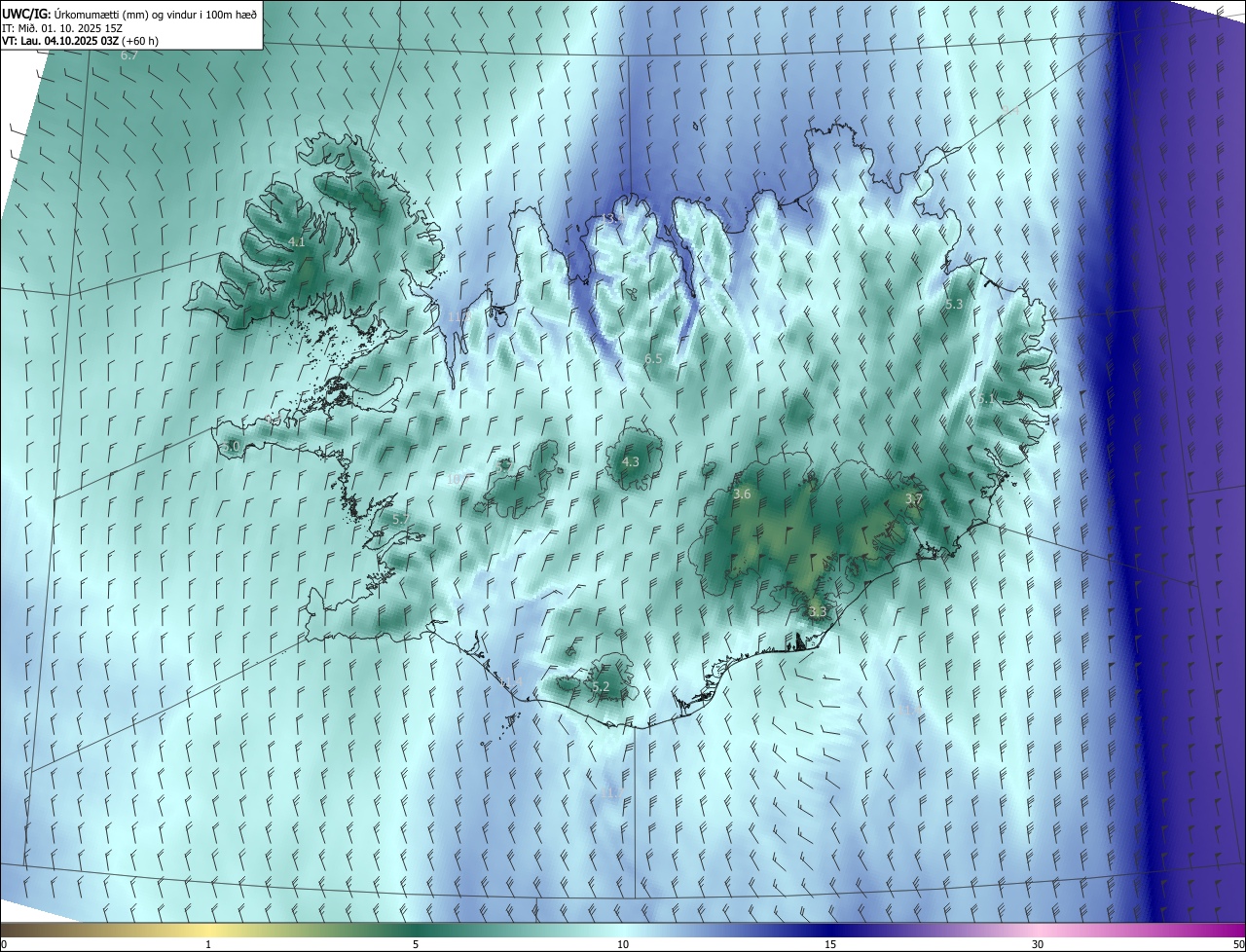Click the colour scale tick label 0
The height and width of the screenshot is (952, 1246).
coord(3,944)
